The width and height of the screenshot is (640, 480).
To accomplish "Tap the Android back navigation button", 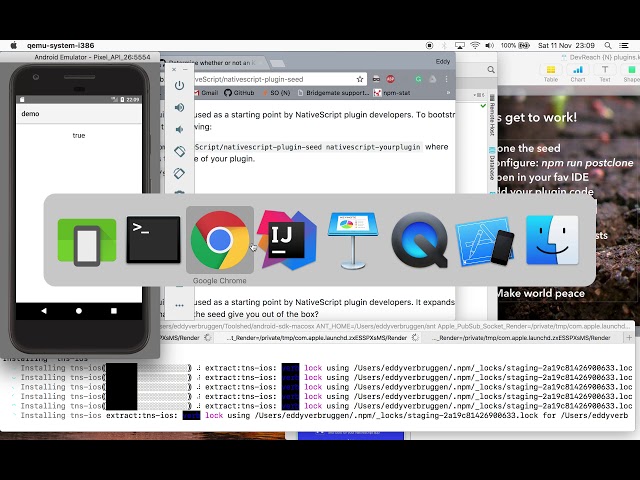I will pos(44,311).
